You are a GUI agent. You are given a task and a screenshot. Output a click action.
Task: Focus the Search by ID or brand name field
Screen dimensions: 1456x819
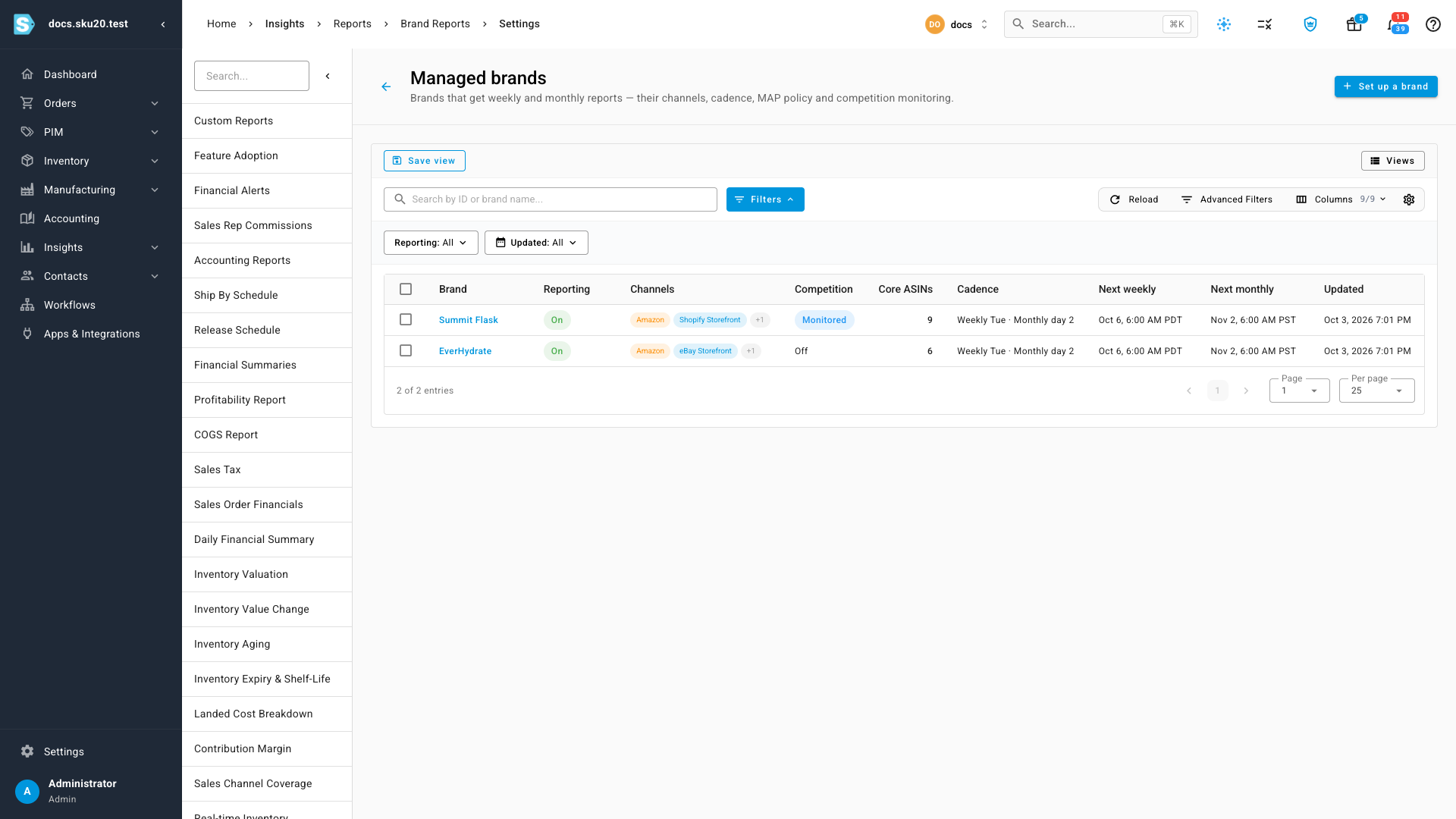coord(551,199)
